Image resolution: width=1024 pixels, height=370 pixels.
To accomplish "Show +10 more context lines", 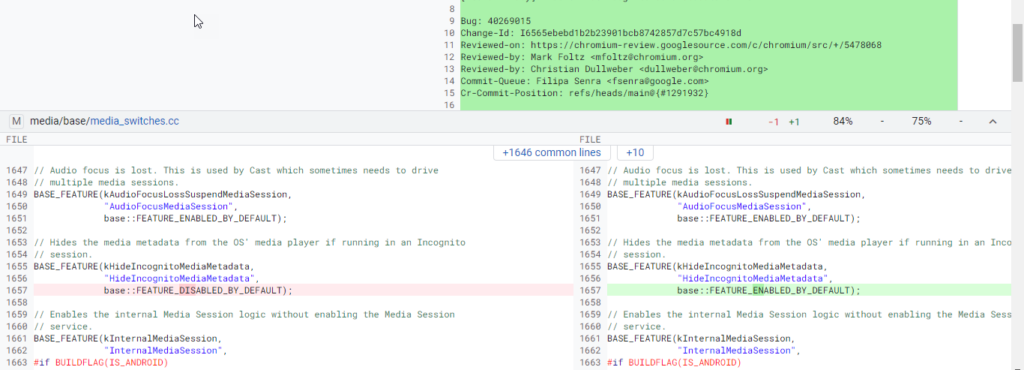I will tap(635, 153).
